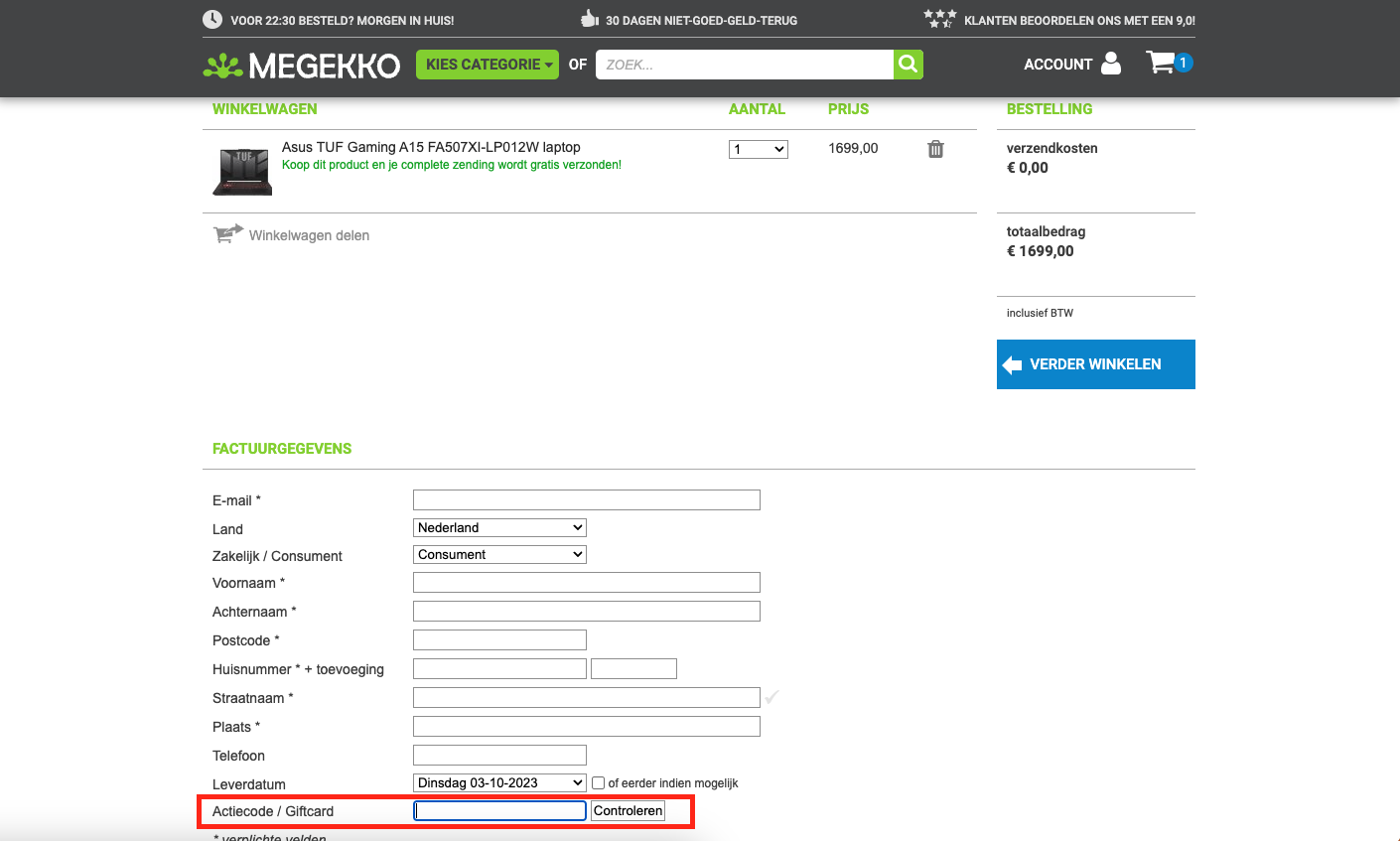
Task: Tick 'of eerder indien mogelijk' checkbox
Action: click(x=598, y=782)
